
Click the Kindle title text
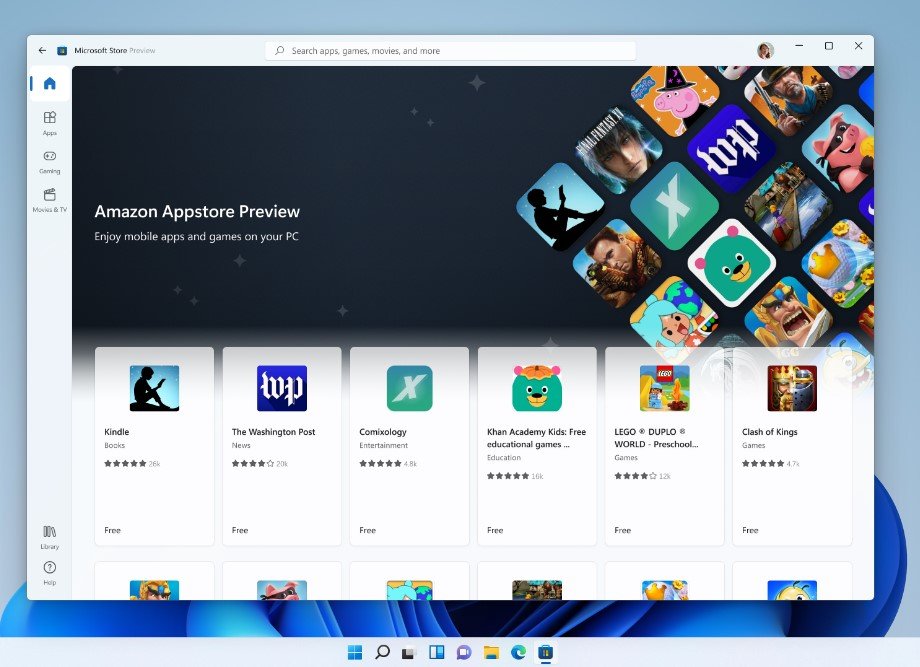(x=117, y=432)
